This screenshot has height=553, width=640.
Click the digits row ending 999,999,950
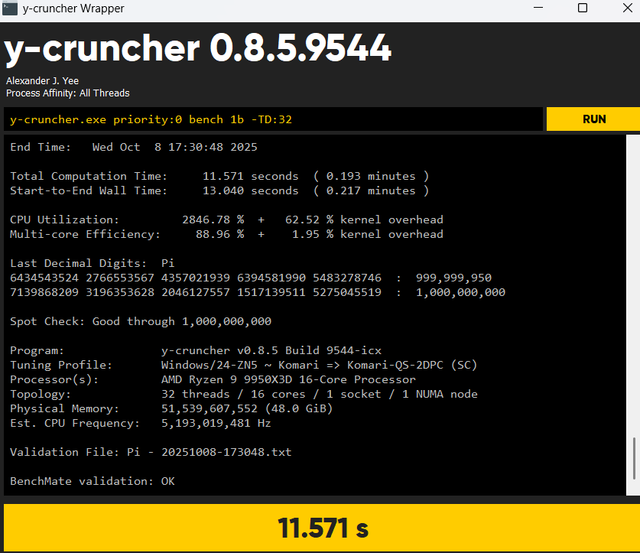(x=251, y=278)
